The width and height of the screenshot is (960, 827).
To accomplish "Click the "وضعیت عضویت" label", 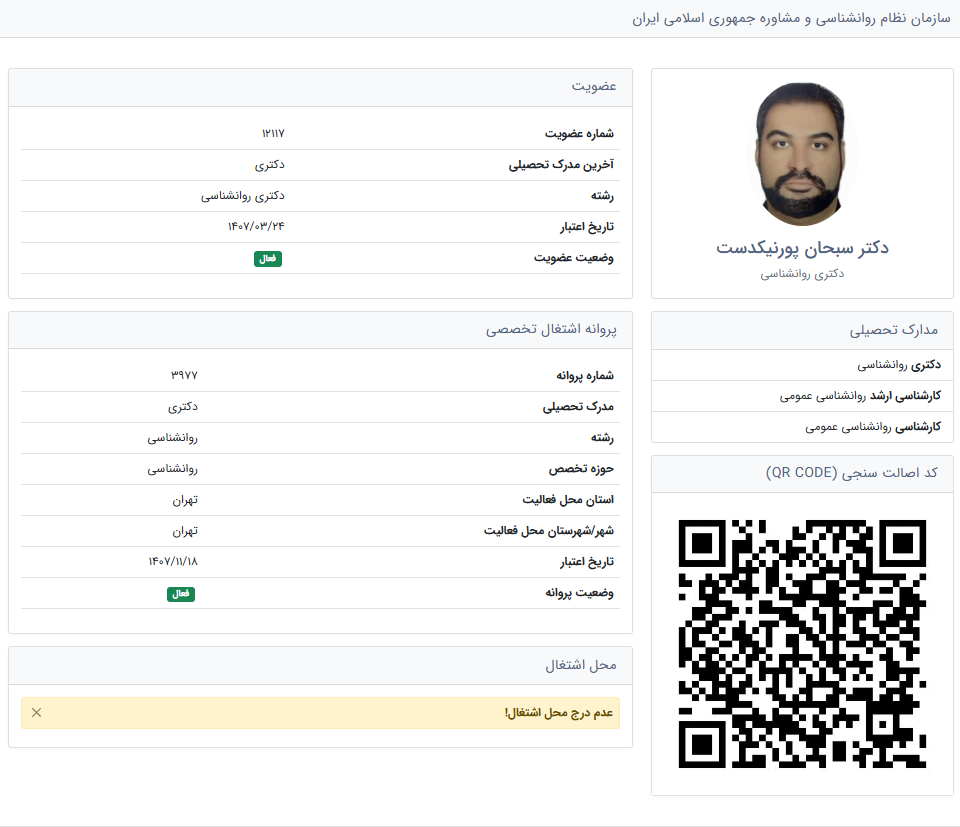I will coord(574,258).
